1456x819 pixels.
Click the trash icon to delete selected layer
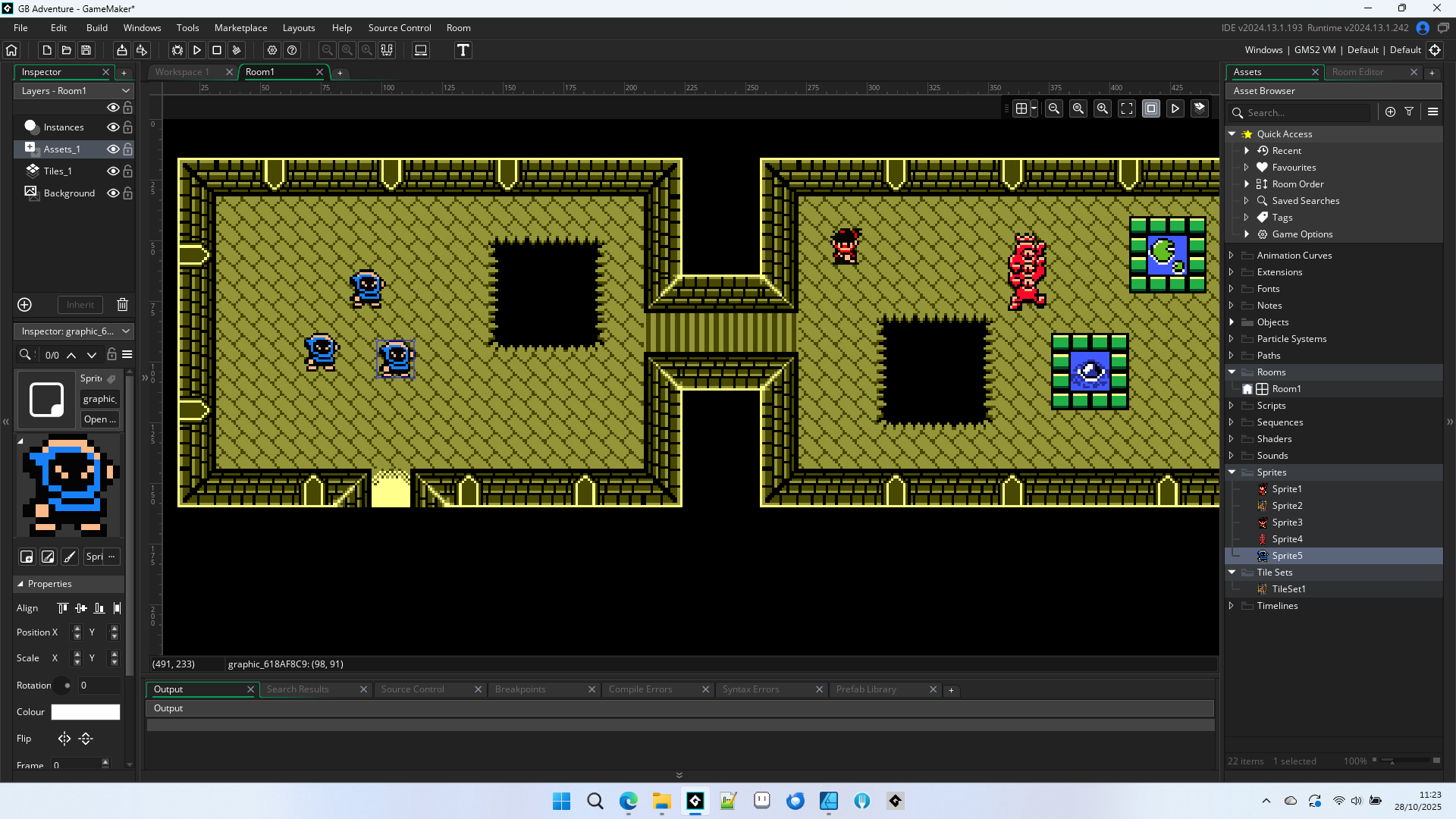click(122, 305)
